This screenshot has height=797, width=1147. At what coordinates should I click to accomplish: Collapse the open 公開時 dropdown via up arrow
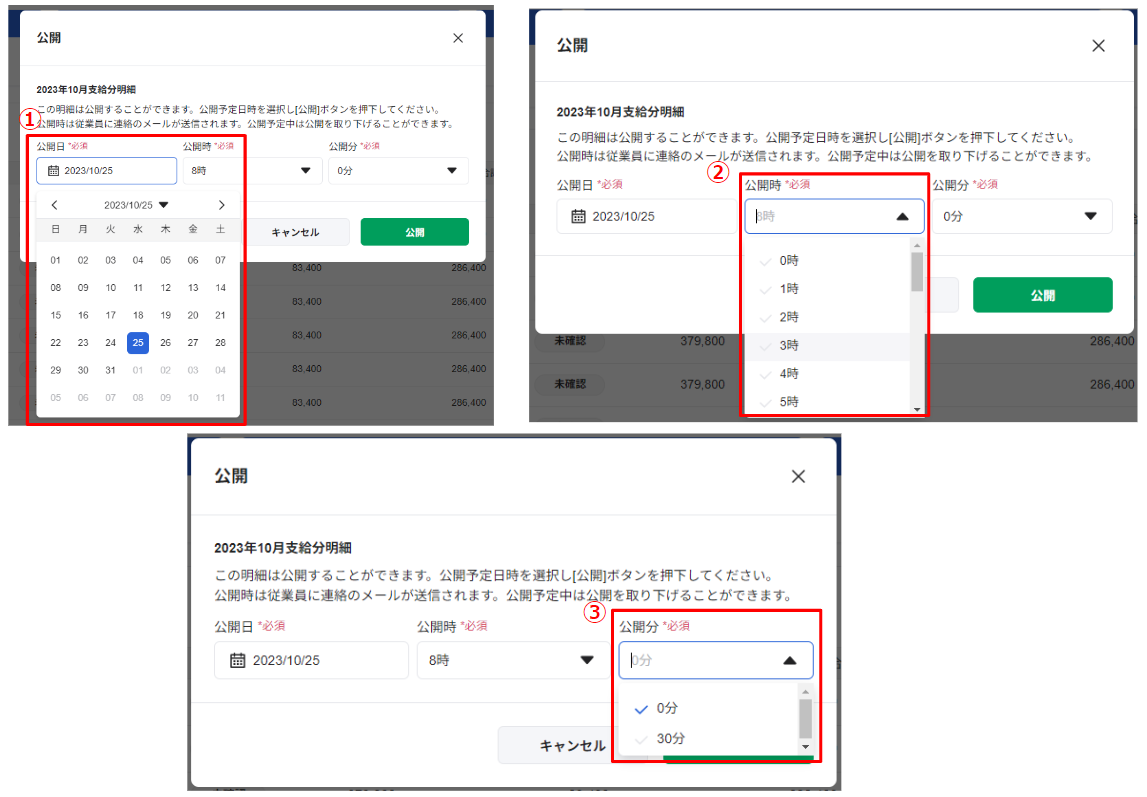(902, 216)
